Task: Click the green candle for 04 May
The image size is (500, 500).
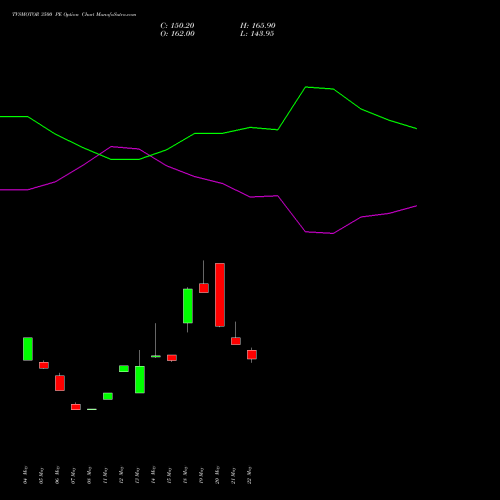Action: point(28,349)
